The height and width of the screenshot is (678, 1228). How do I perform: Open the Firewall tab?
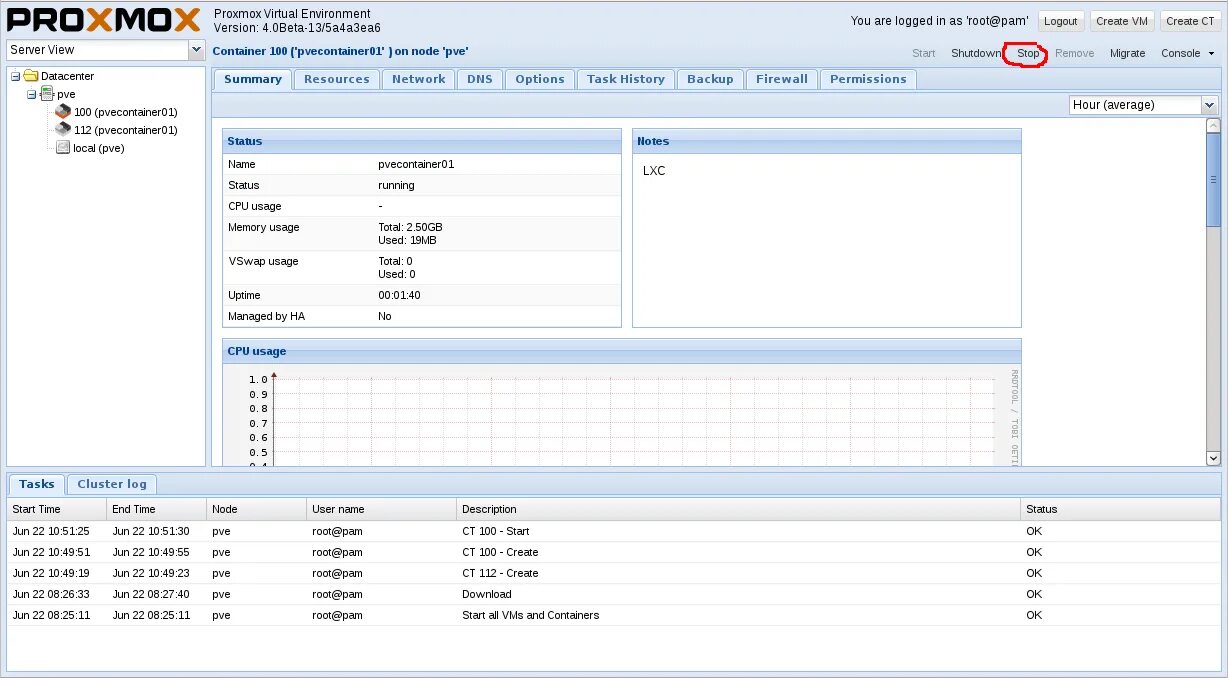(x=782, y=79)
